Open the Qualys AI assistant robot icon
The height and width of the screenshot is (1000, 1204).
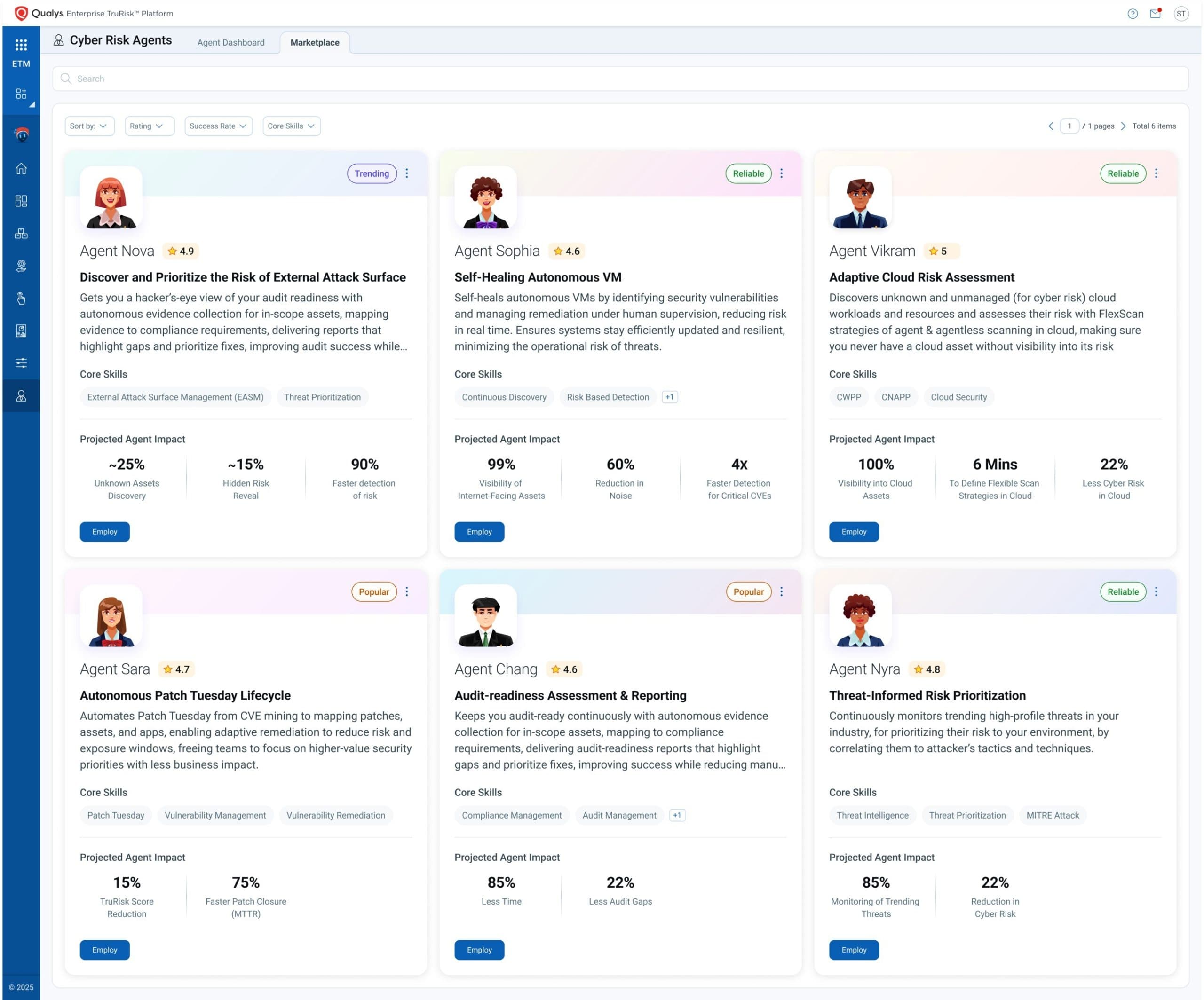[x=21, y=134]
